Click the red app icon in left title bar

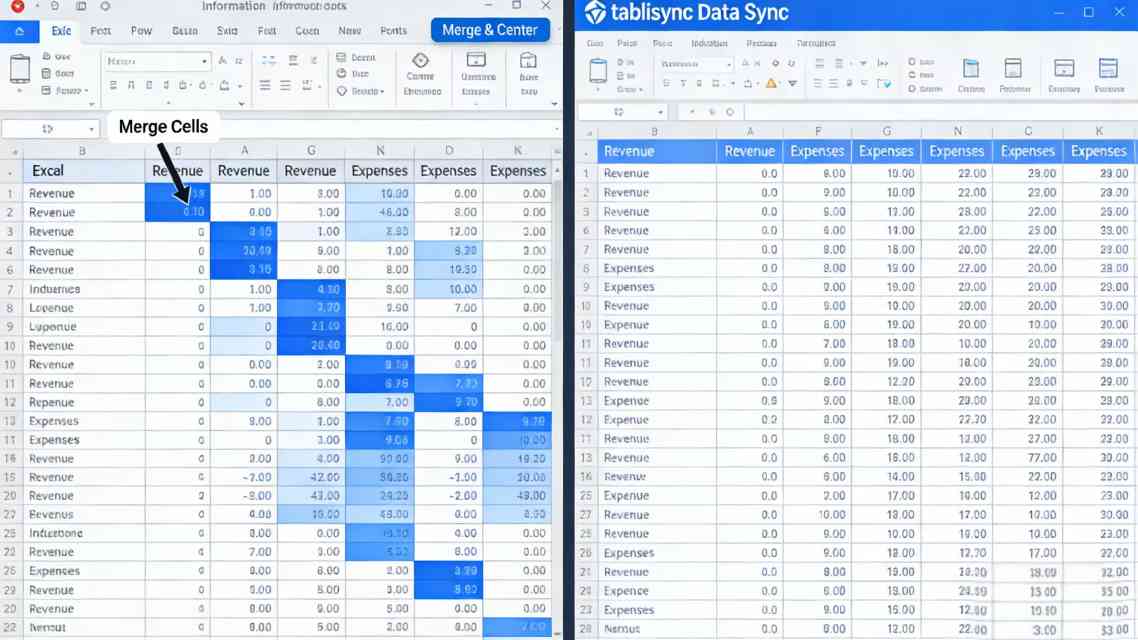coord(17,6)
